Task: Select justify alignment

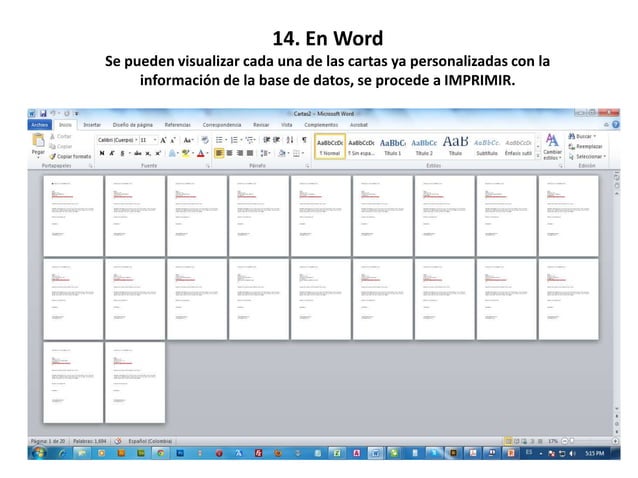Action: tap(250, 153)
